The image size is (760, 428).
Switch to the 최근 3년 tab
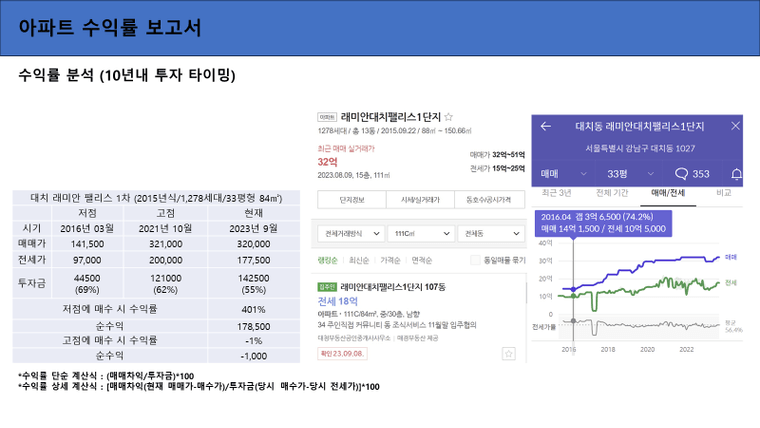pos(556,193)
